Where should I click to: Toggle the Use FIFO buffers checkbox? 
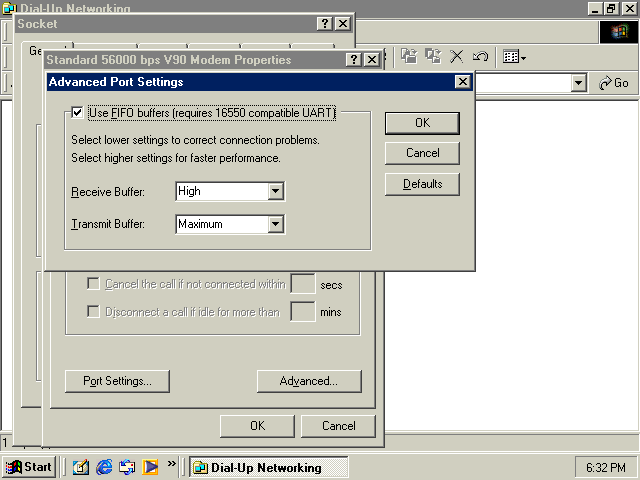(77, 112)
